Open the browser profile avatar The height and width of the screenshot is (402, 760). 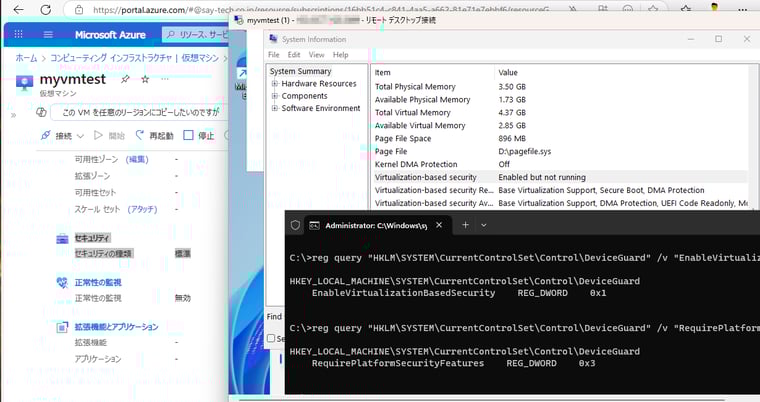tap(714, 7)
